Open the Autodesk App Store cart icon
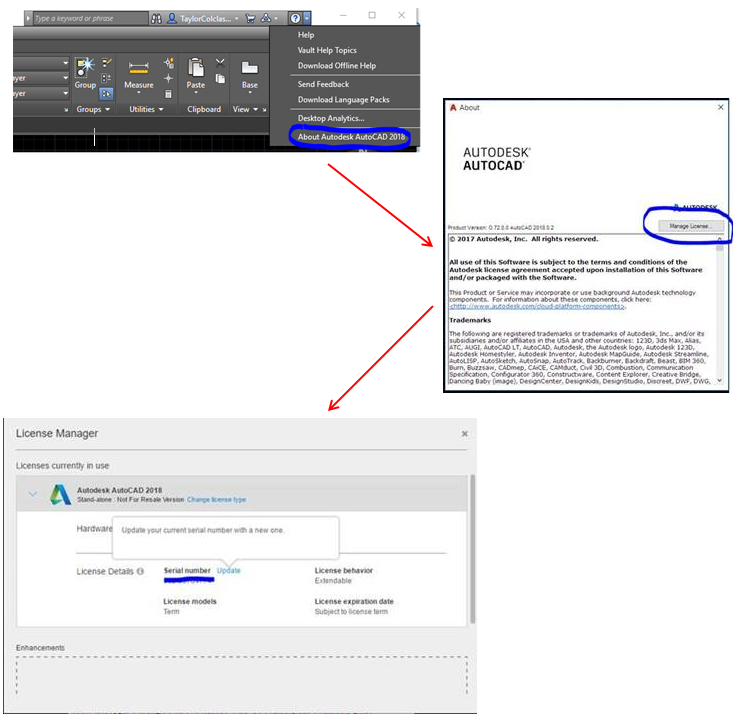 click(250, 18)
